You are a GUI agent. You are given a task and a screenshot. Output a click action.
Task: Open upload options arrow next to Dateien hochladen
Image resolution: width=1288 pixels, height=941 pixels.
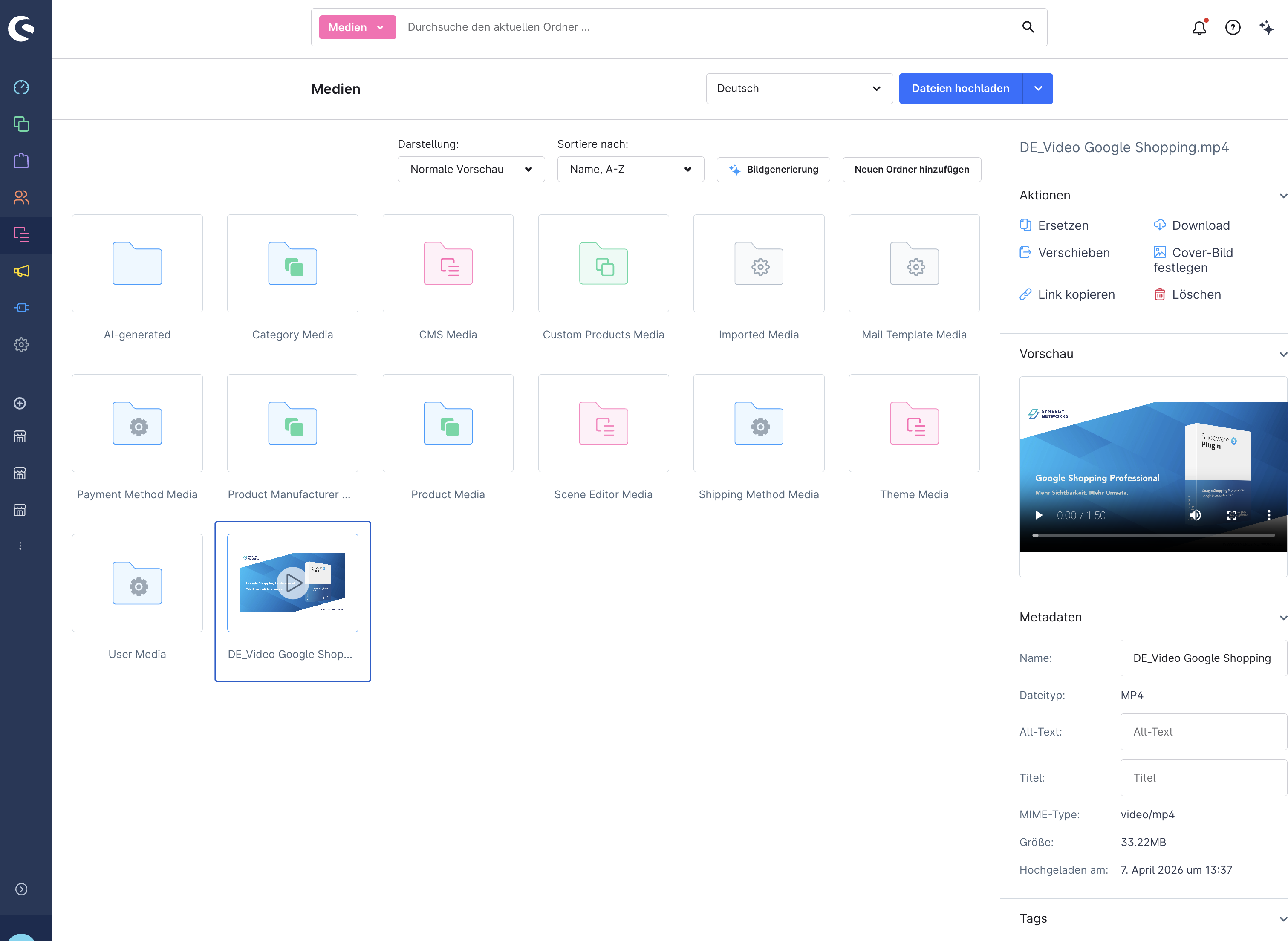tap(1038, 88)
